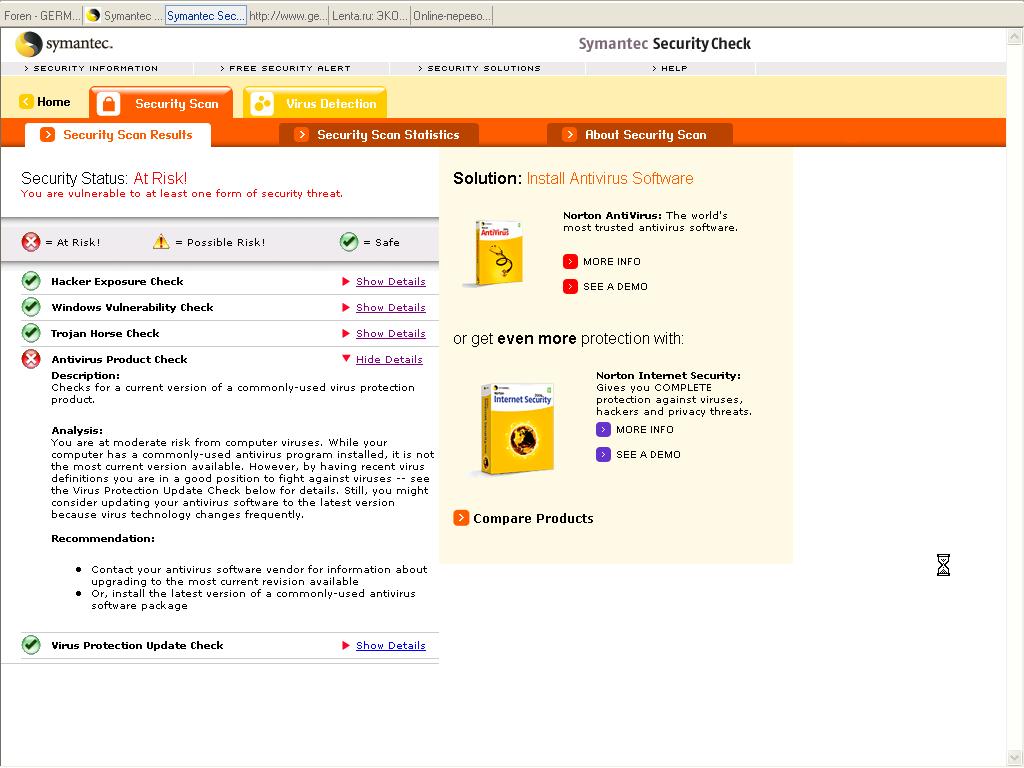Click the Norton Internet Security SEE A DEMO purple icon
The width and height of the screenshot is (1024, 768).
tap(603, 455)
